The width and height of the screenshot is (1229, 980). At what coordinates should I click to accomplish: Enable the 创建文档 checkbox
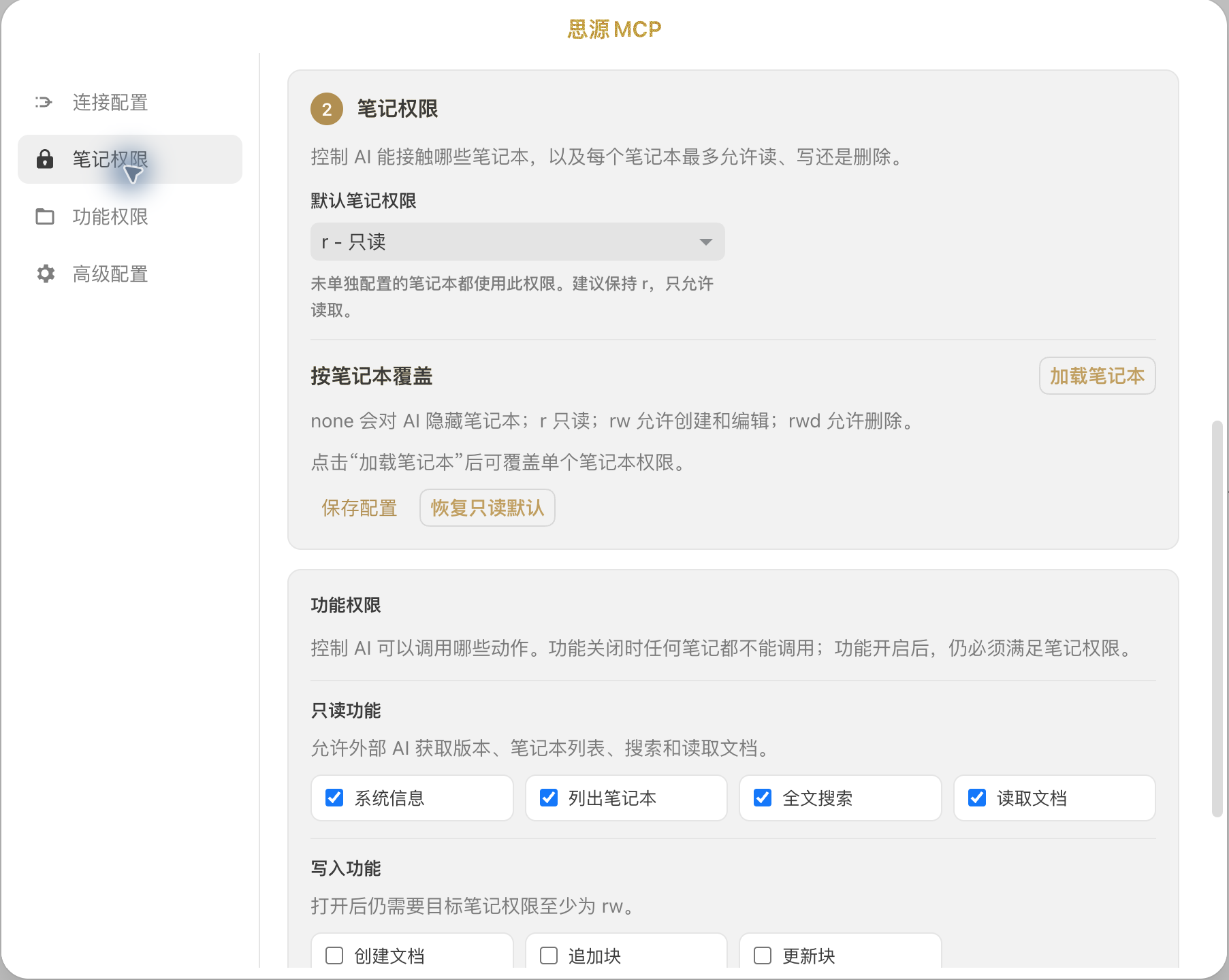[334, 955]
